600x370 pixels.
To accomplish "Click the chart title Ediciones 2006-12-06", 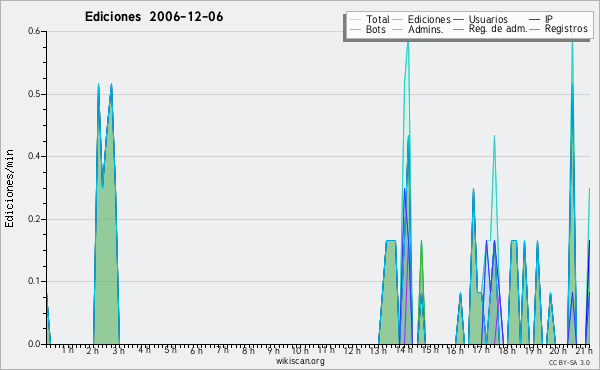I will (x=154, y=17).
